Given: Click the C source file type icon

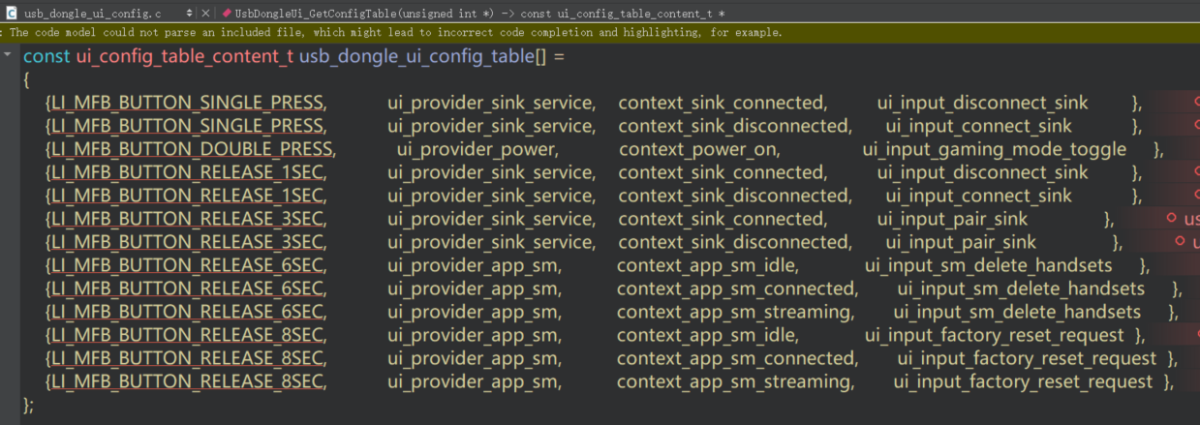Looking at the screenshot, I should click(x=10, y=13).
